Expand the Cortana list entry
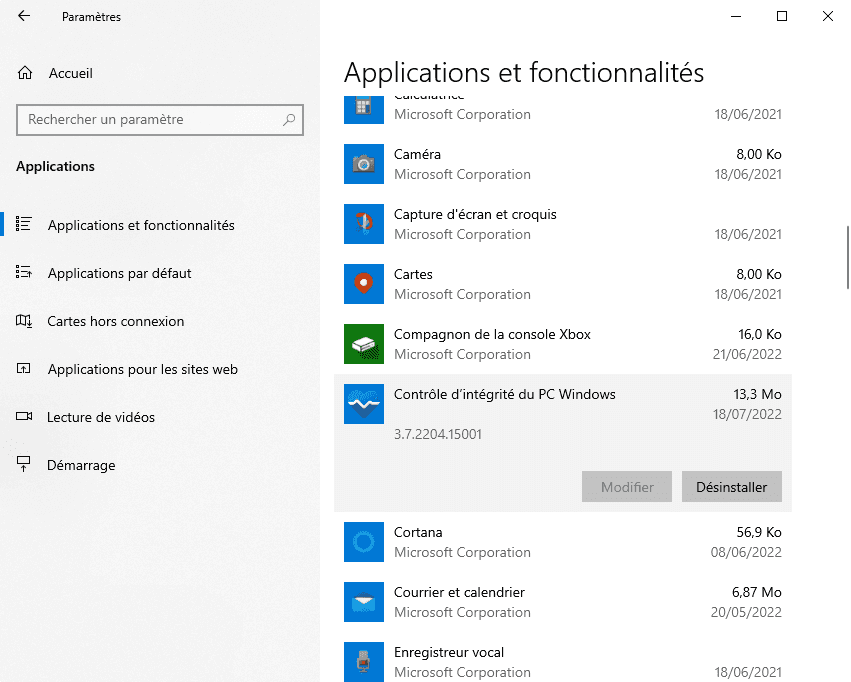The height and width of the screenshot is (682, 851). pyautogui.click(x=560, y=542)
